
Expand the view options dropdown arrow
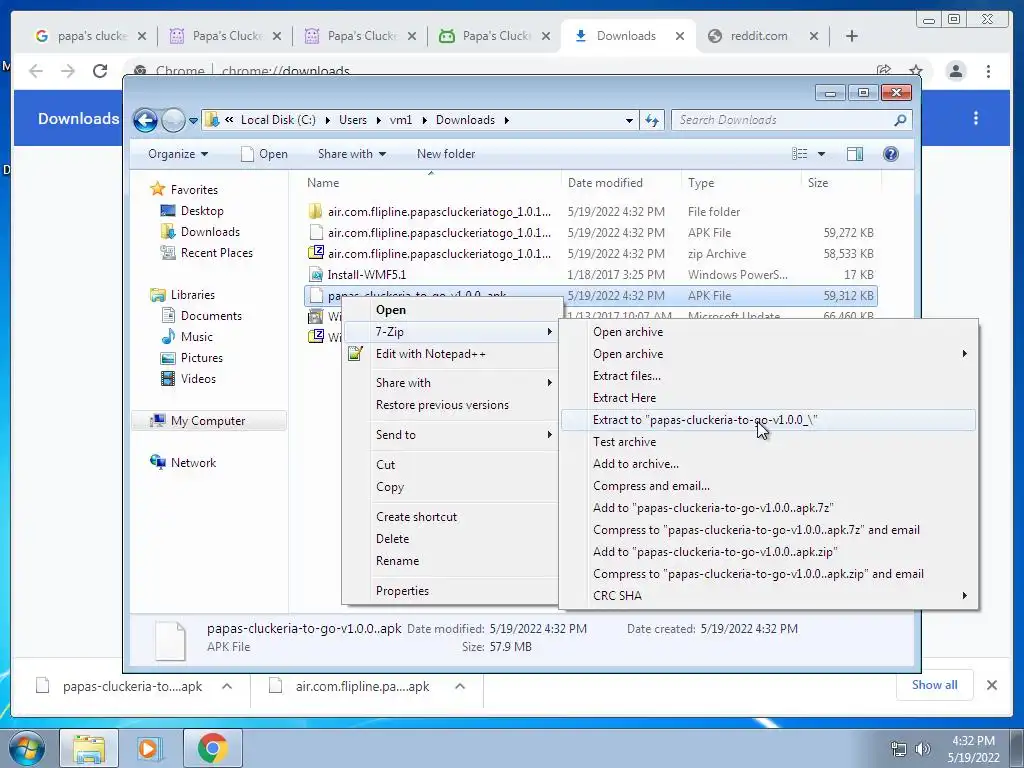822,154
